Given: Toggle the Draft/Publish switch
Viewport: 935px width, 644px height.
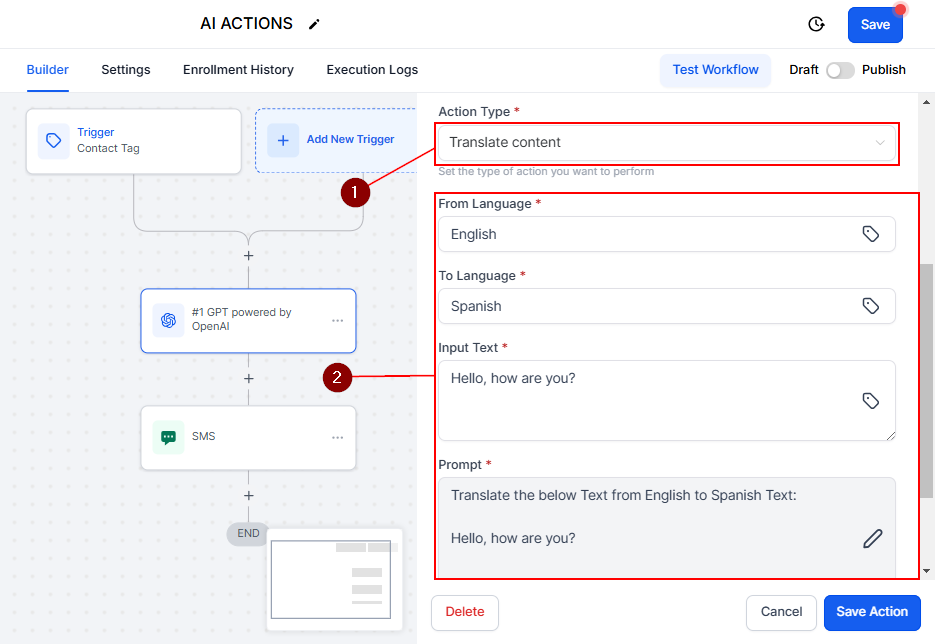Looking at the screenshot, I should point(840,70).
